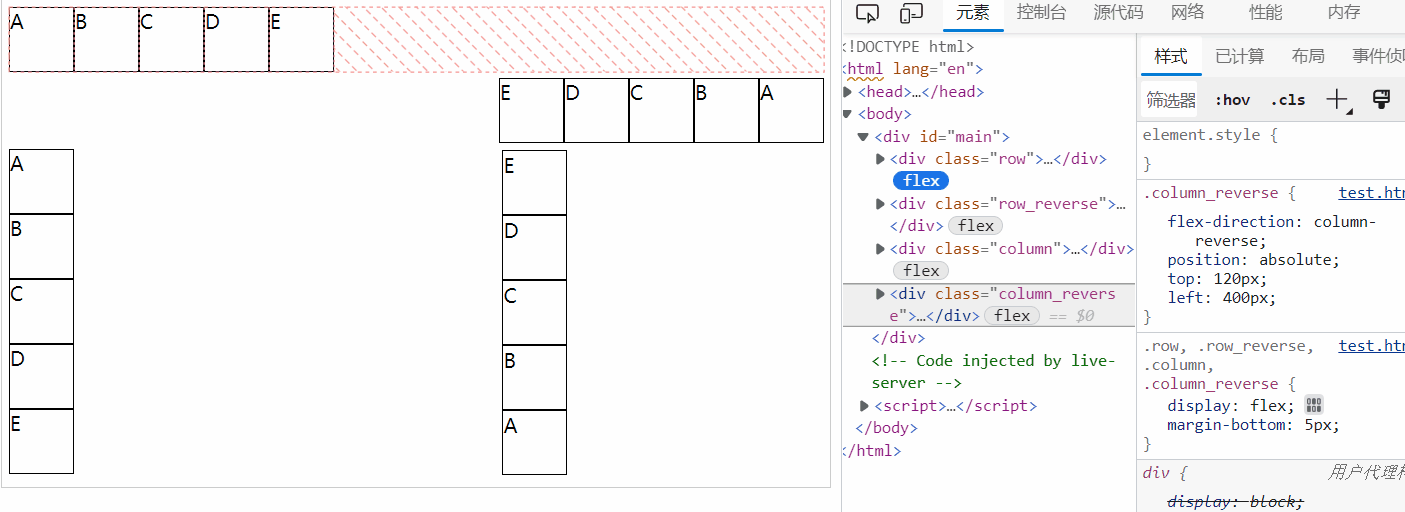Viewport: 1405px width, 512px height.
Task: Open the 性能 tab
Action: (1266, 13)
